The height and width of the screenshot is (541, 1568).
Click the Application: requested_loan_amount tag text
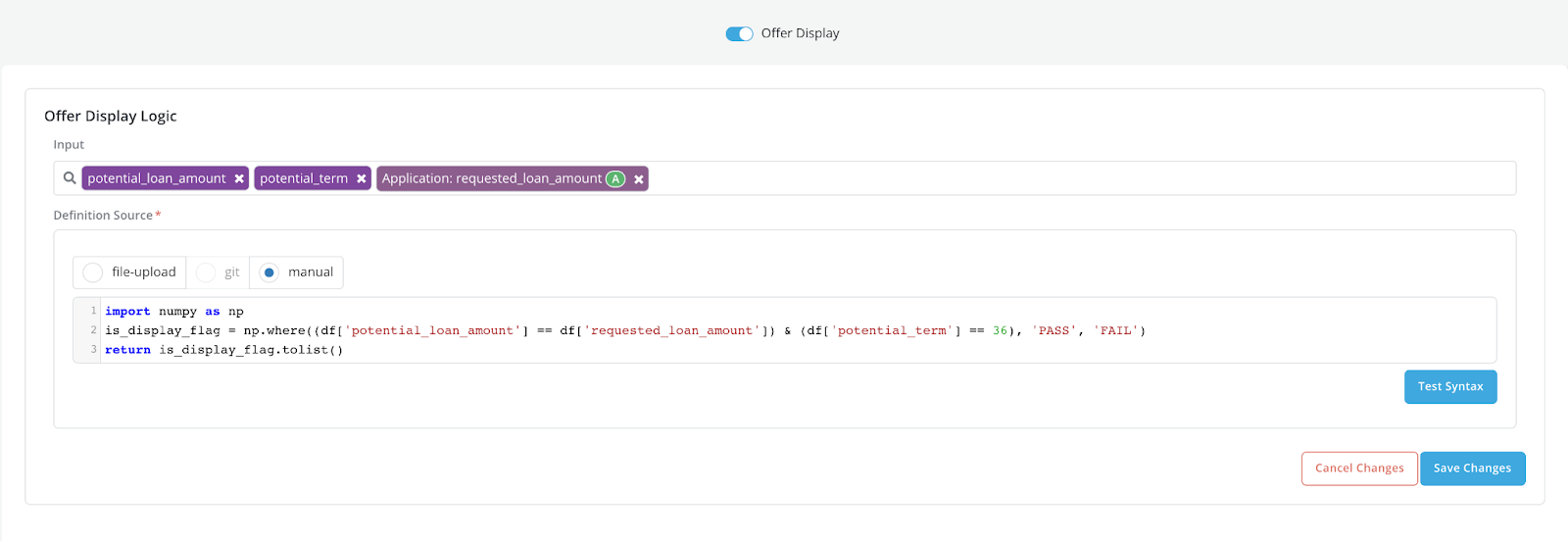[491, 178]
